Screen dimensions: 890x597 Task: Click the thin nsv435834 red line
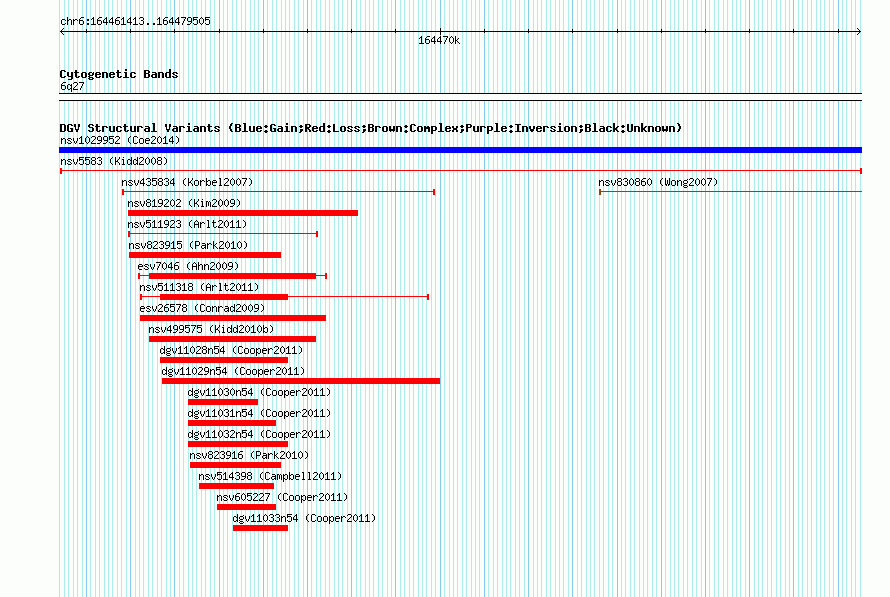click(279, 192)
